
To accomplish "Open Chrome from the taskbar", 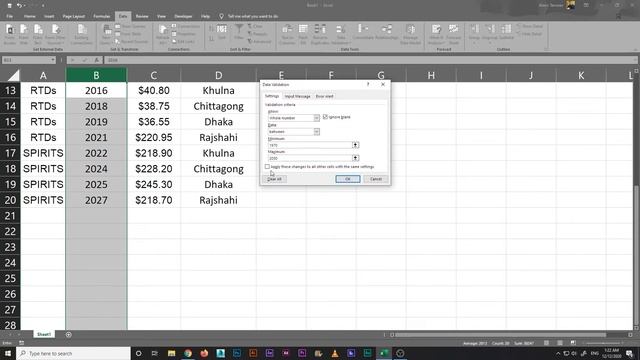I will point(188,353).
